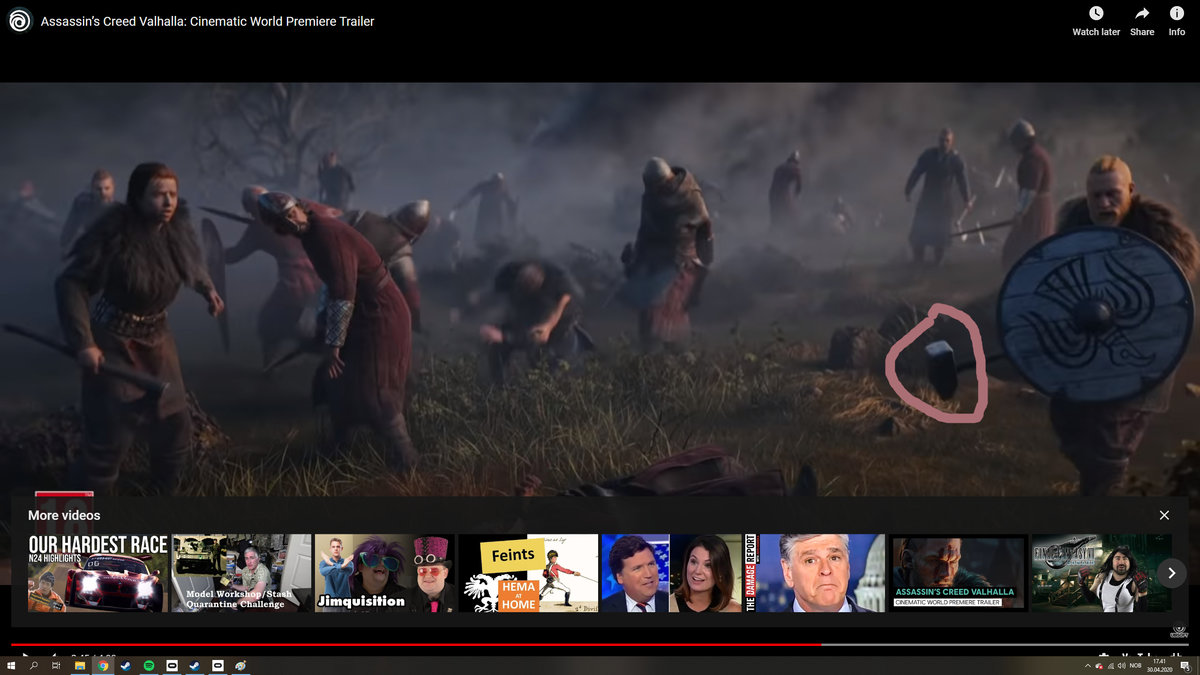Open the two news anchors video thumbnail

pyautogui.click(x=672, y=573)
